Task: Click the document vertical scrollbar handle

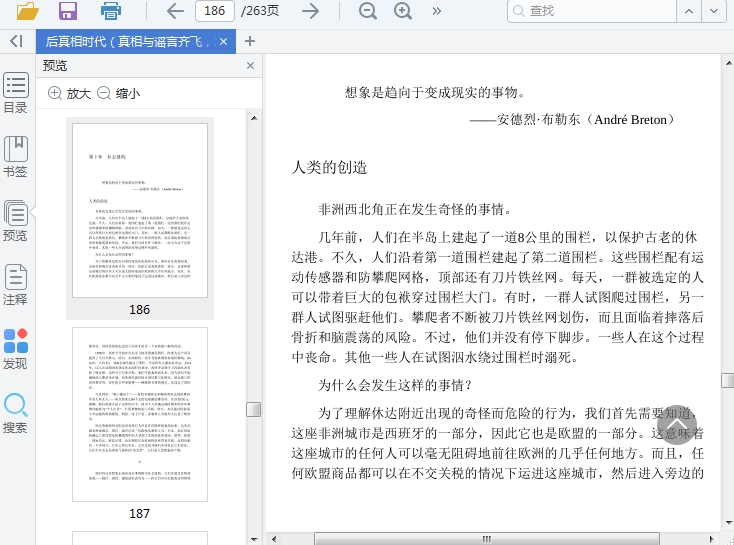Action: pos(728,380)
